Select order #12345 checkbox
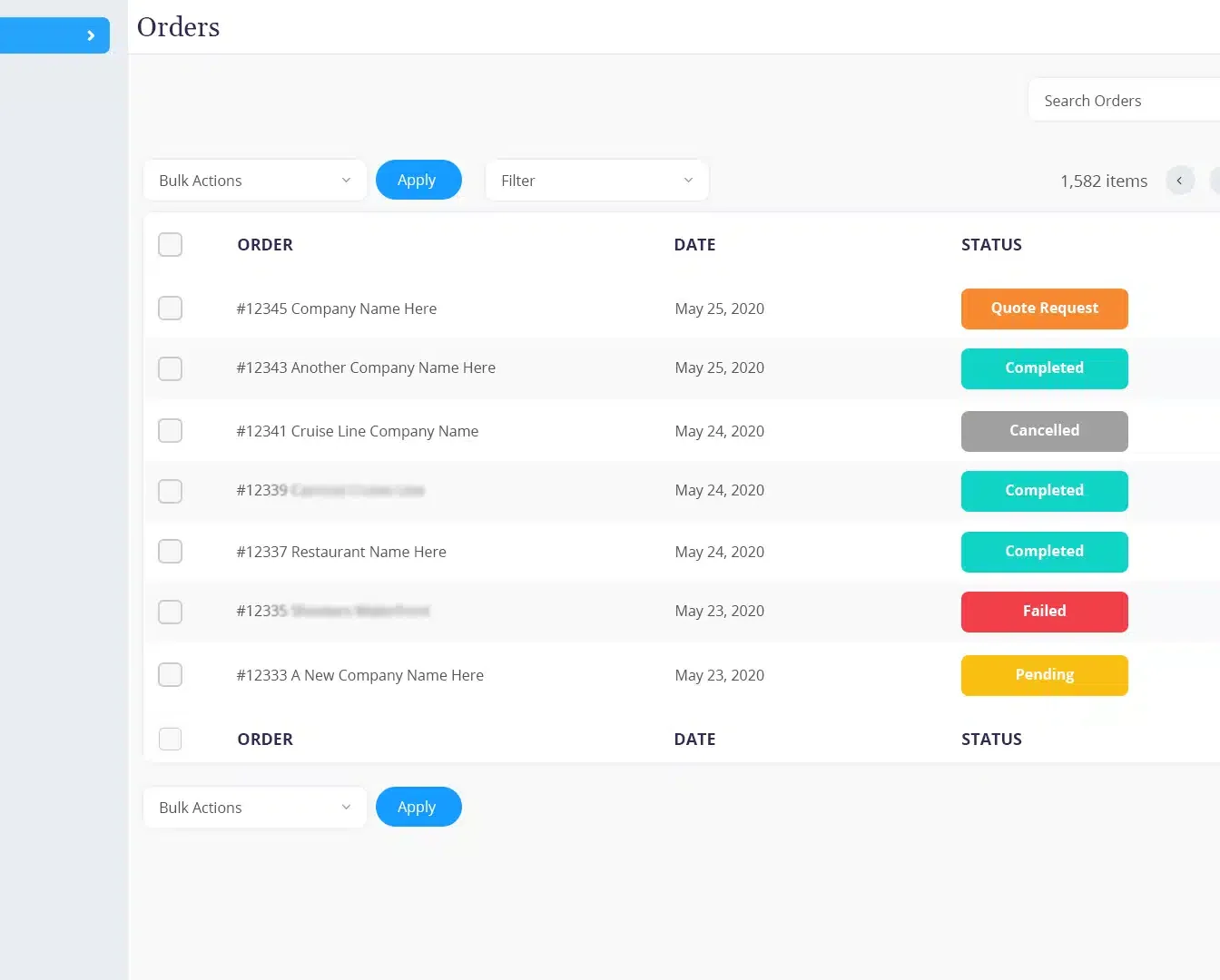Screen dimensions: 1220x980 coord(170,309)
